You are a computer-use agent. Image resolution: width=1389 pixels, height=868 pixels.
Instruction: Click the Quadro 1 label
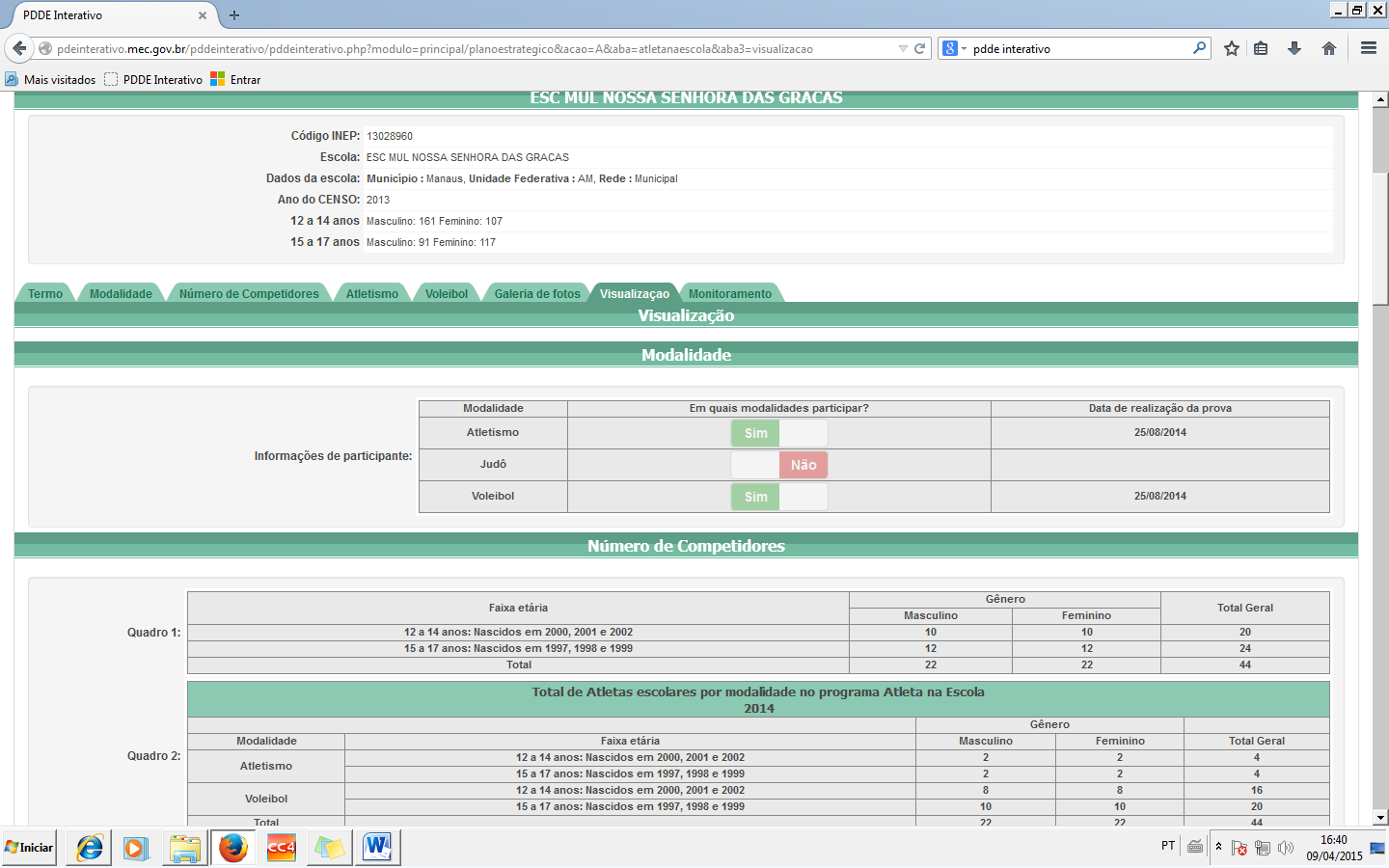154,633
